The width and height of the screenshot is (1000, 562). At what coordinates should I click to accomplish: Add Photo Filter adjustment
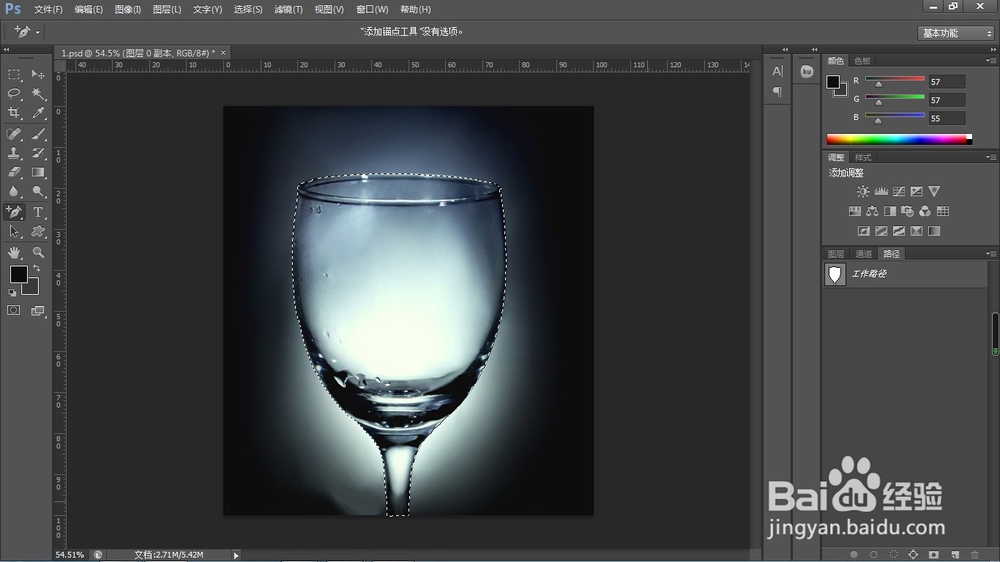tap(907, 211)
